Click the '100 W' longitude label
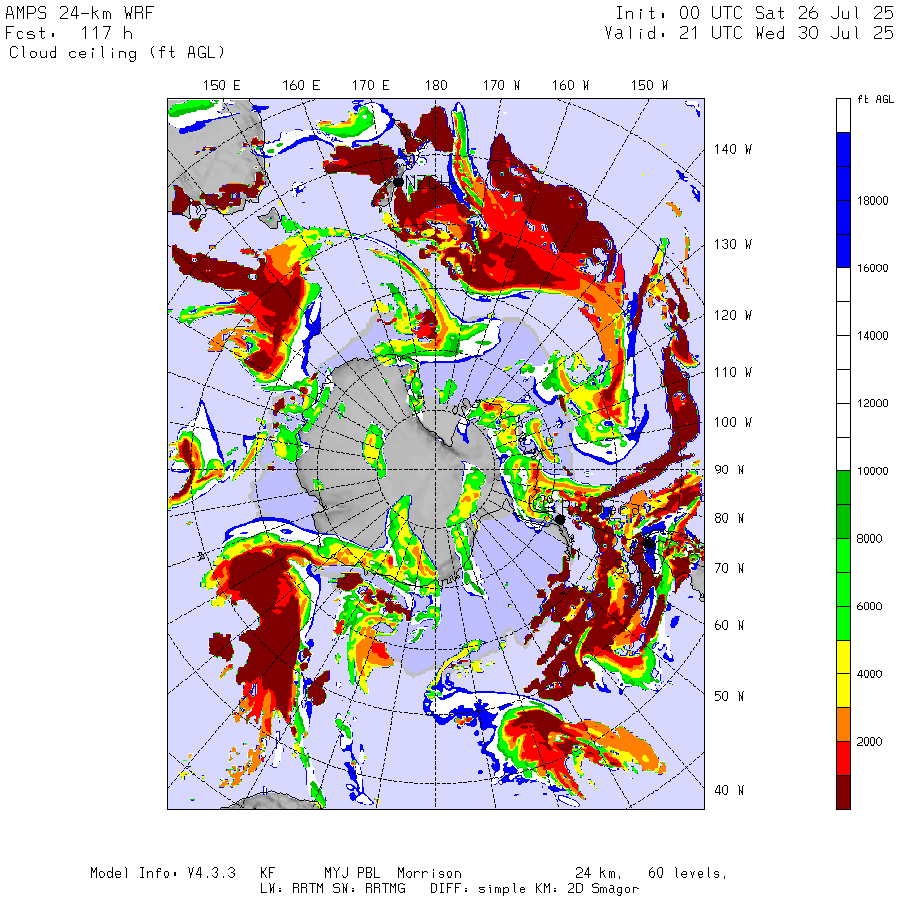900x900 pixels. tap(733, 422)
